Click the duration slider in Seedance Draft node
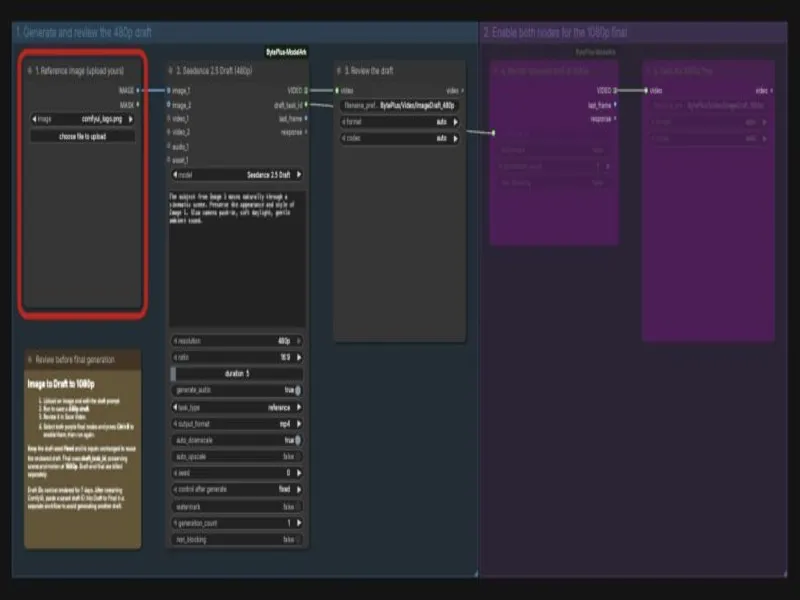The height and width of the screenshot is (600, 800). [237, 373]
